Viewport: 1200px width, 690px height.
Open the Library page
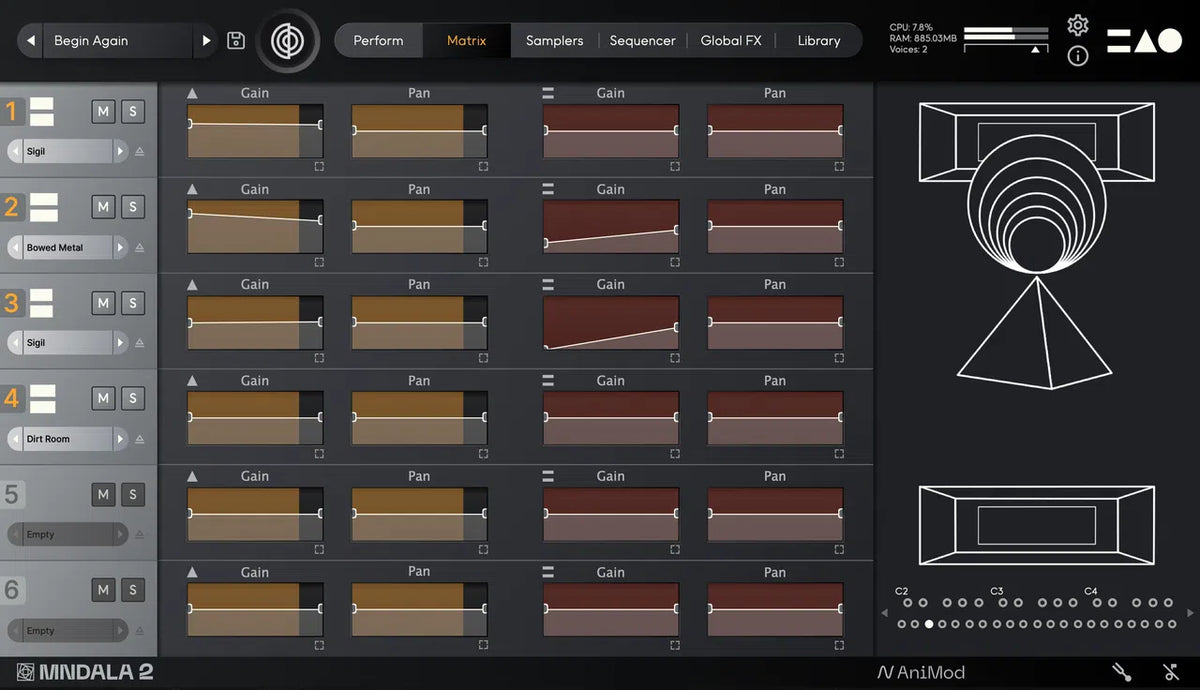tap(818, 41)
